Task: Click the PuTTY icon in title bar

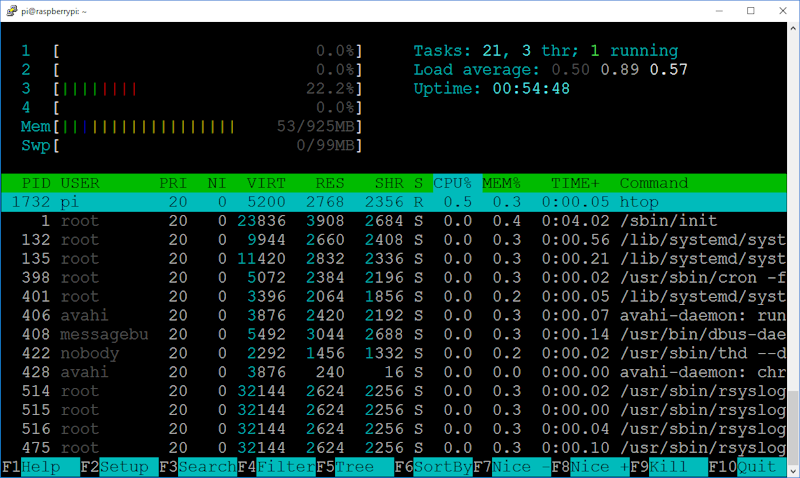Action: point(11,11)
